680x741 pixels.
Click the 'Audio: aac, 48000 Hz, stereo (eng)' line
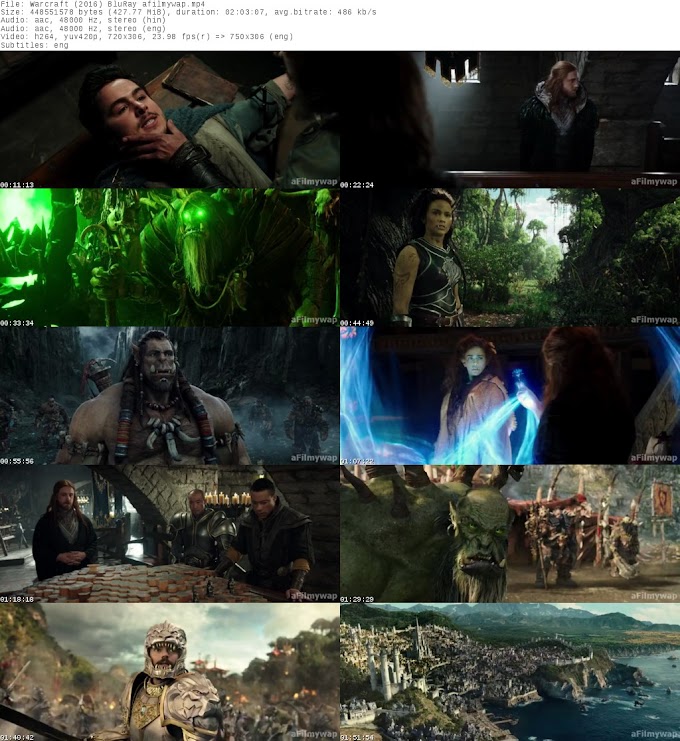(83, 28)
